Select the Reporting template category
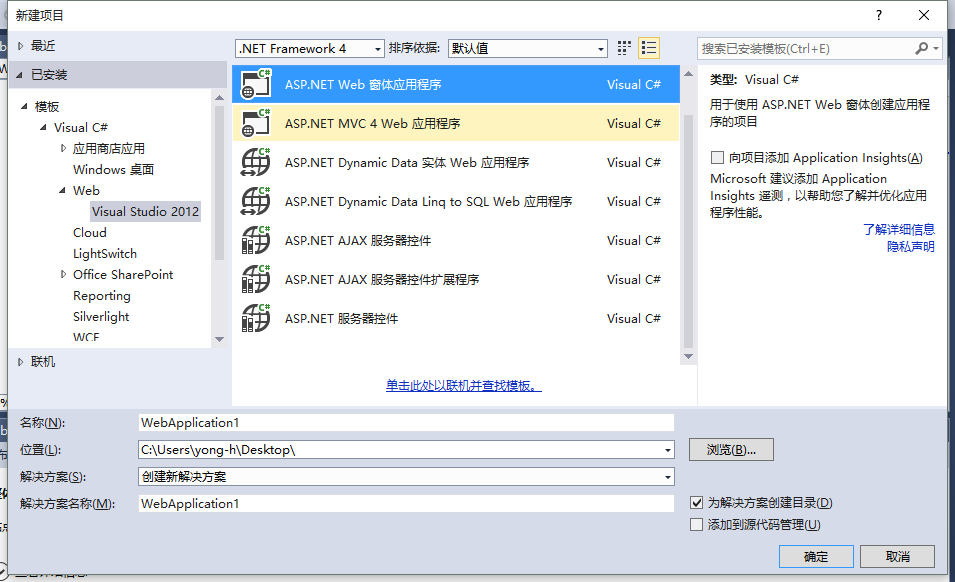This screenshot has width=955, height=582. tap(102, 296)
